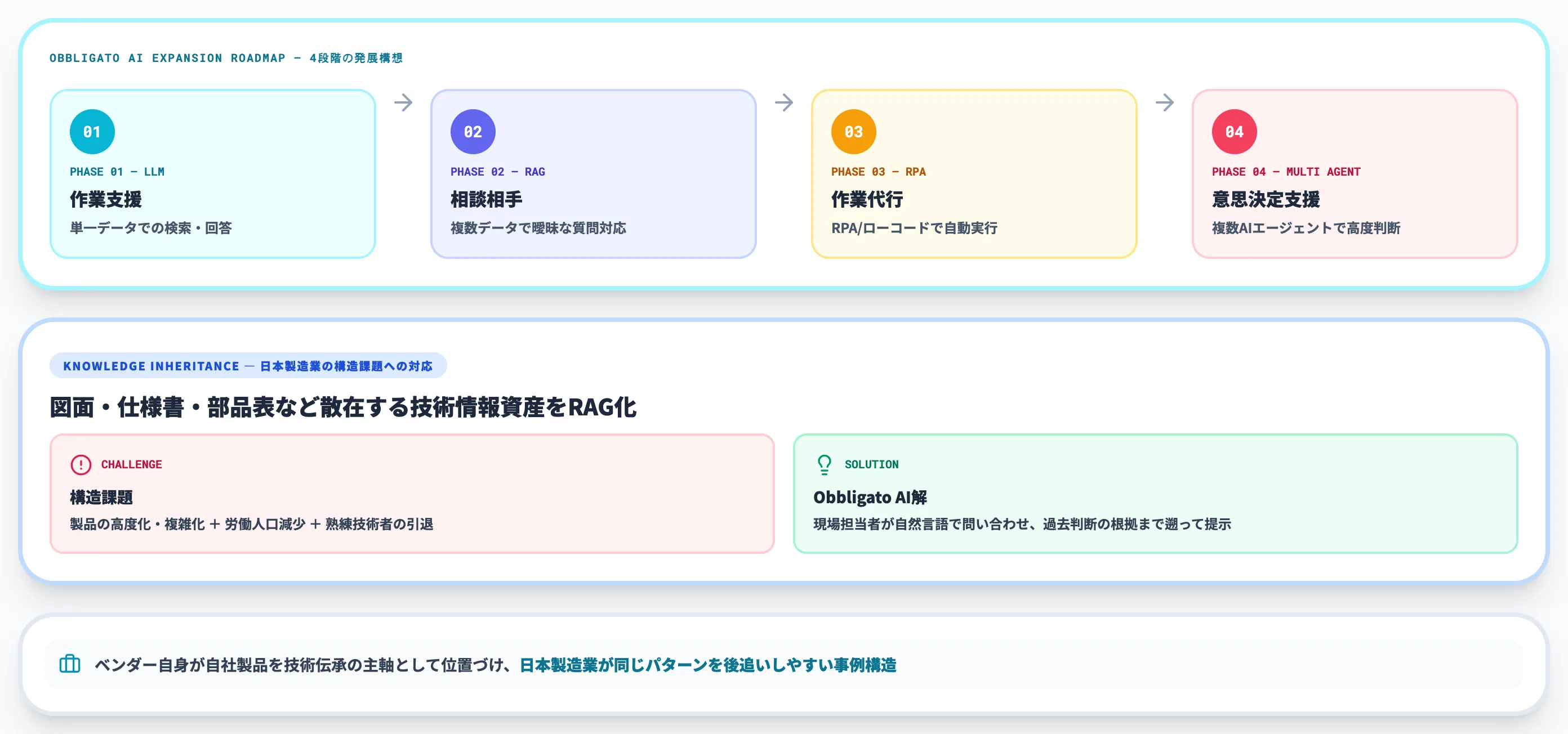
Task: Click 複数AIエージェントで高度判断 description
Action: [x=1306, y=228]
